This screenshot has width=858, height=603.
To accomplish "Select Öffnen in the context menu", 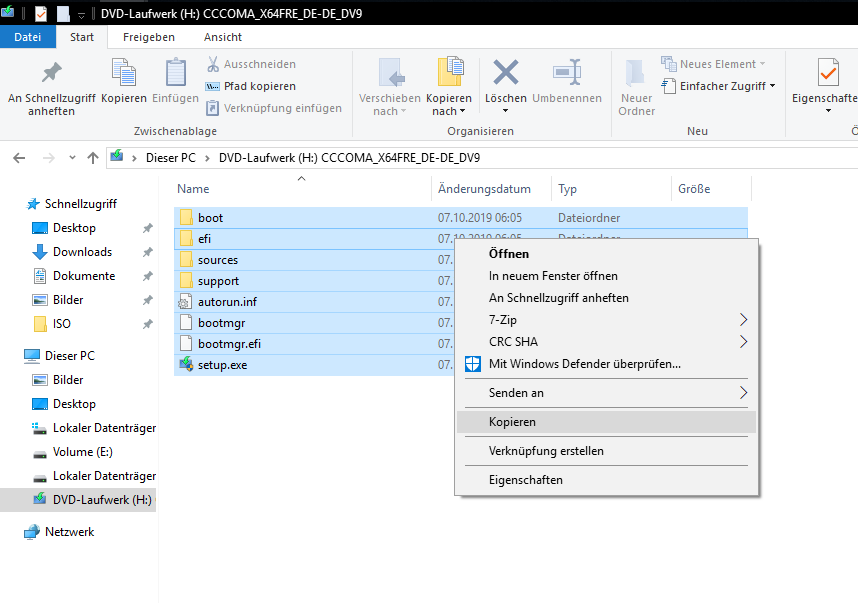I will point(606,254).
